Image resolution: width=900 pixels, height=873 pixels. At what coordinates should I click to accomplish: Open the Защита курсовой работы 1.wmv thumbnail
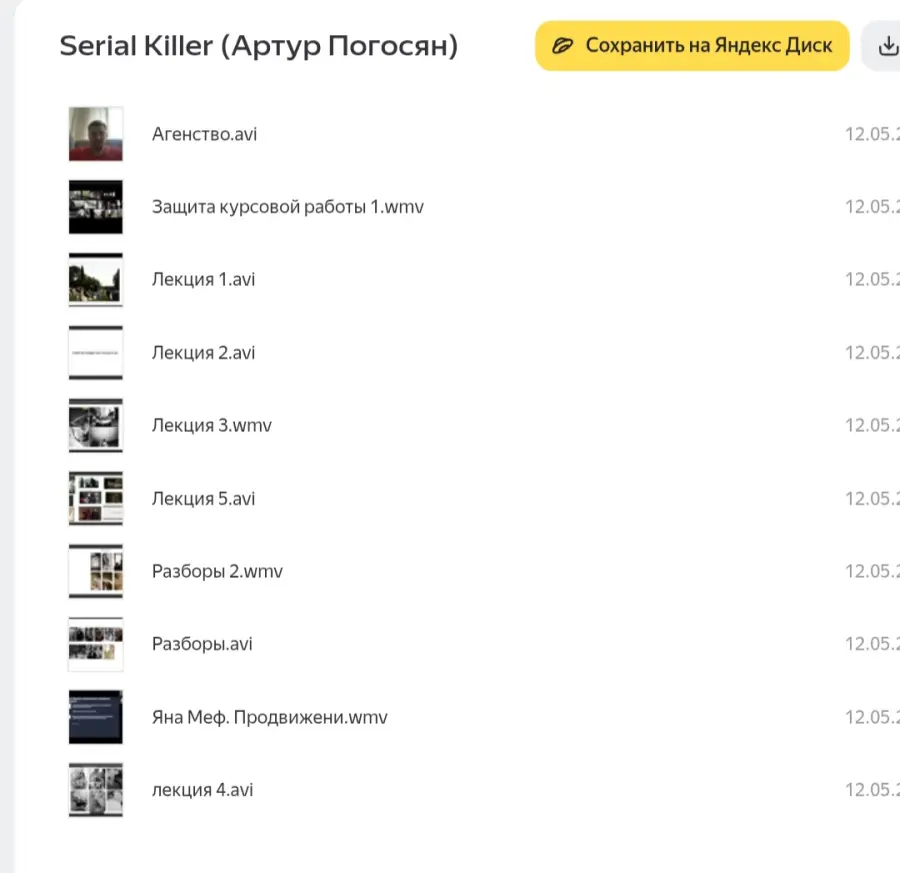pos(96,207)
